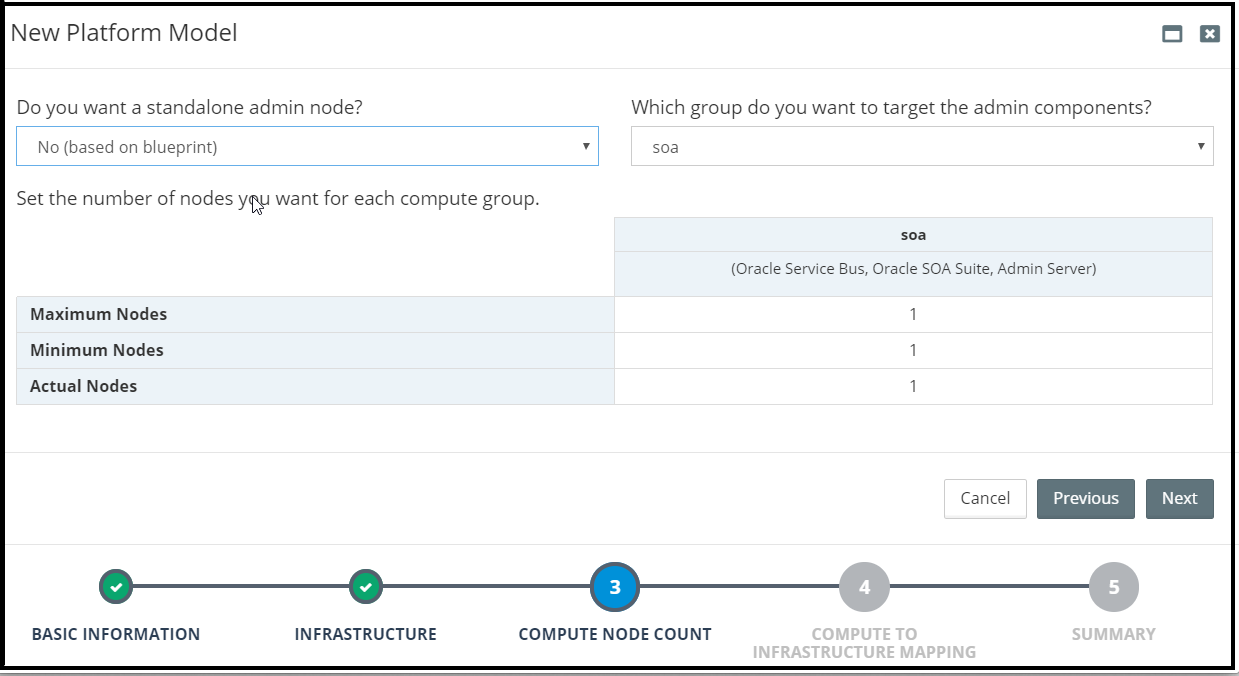Click the Infrastructure step checkmark circle
The image size is (1239, 676).
tap(366, 587)
